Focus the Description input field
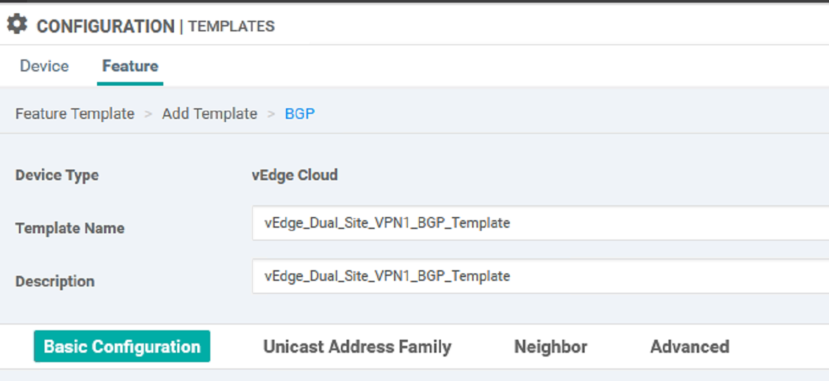The height and width of the screenshot is (381, 829). click(540, 276)
